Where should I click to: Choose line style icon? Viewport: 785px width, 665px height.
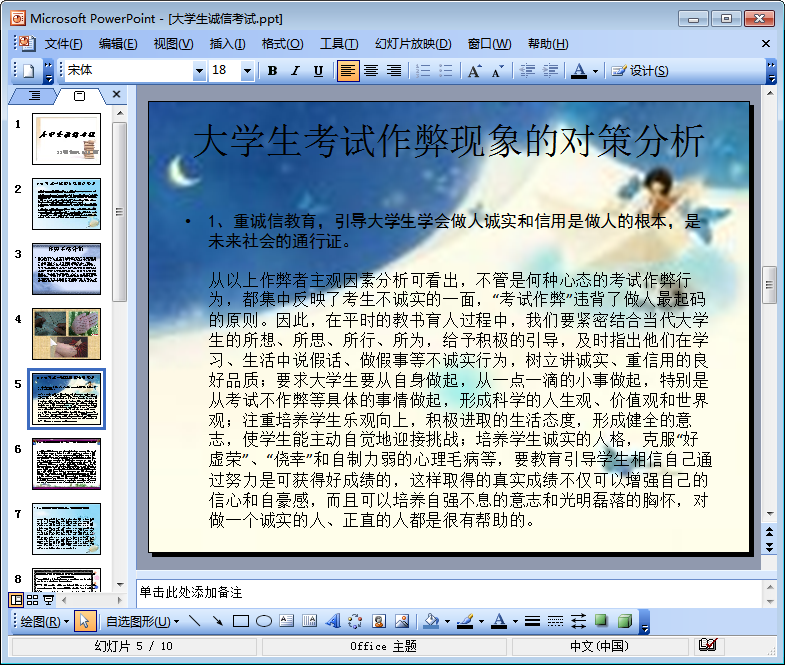click(532, 621)
